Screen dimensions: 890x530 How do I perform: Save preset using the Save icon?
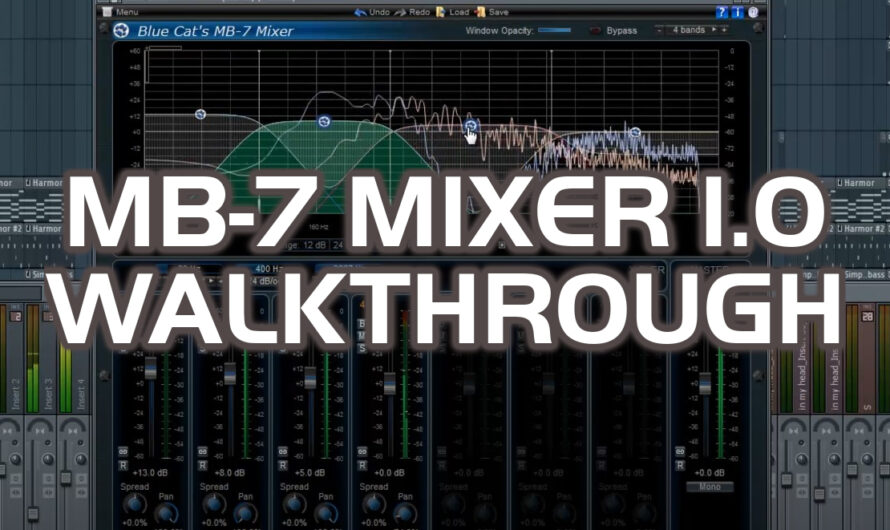pos(481,12)
